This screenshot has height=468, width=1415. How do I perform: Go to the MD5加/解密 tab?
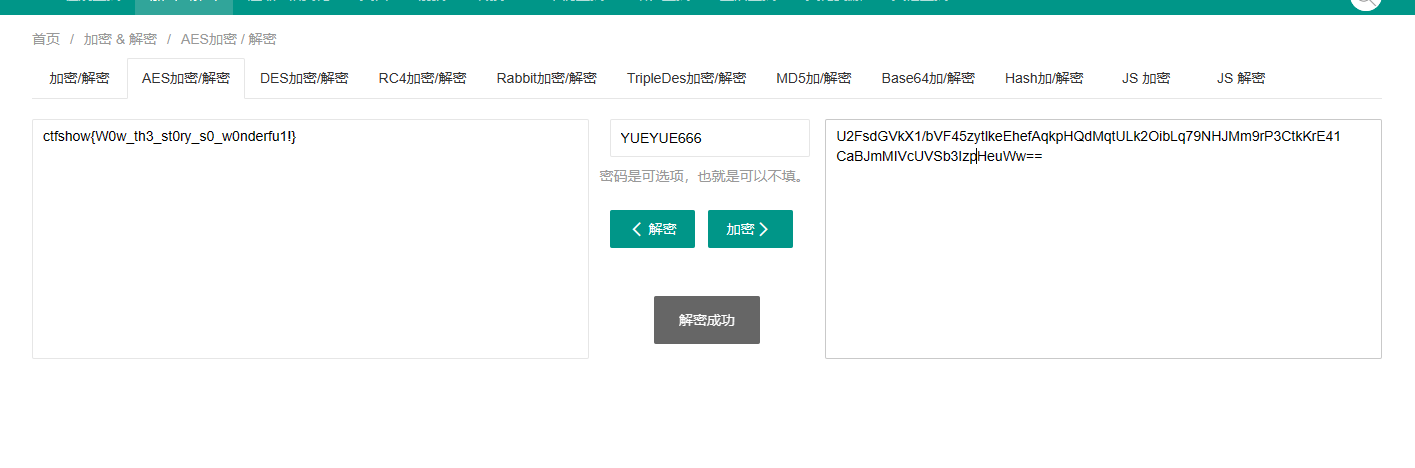click(x=813, y=78)
